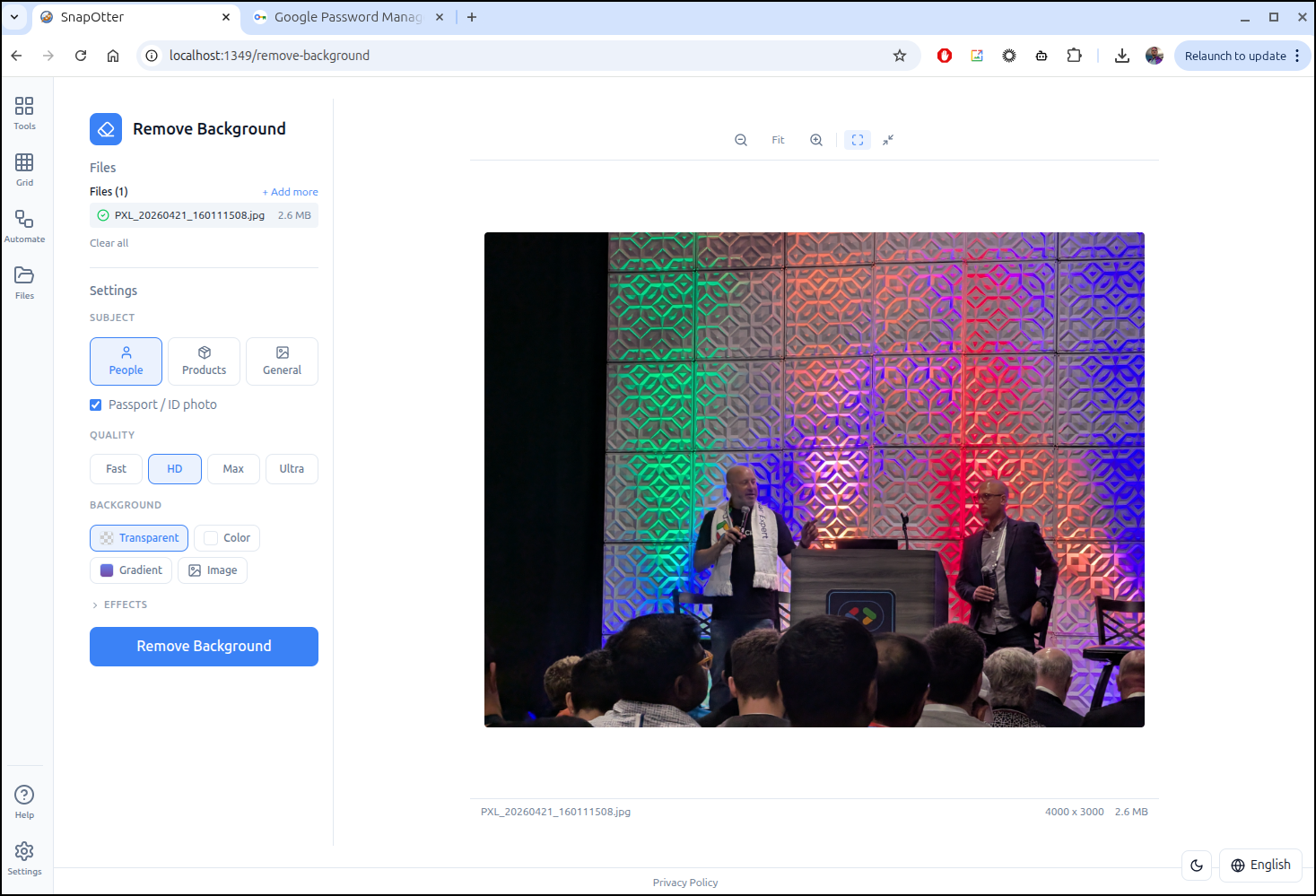Switch to Google Password Manager tab

pyautogui.click(x=348, y=17)
